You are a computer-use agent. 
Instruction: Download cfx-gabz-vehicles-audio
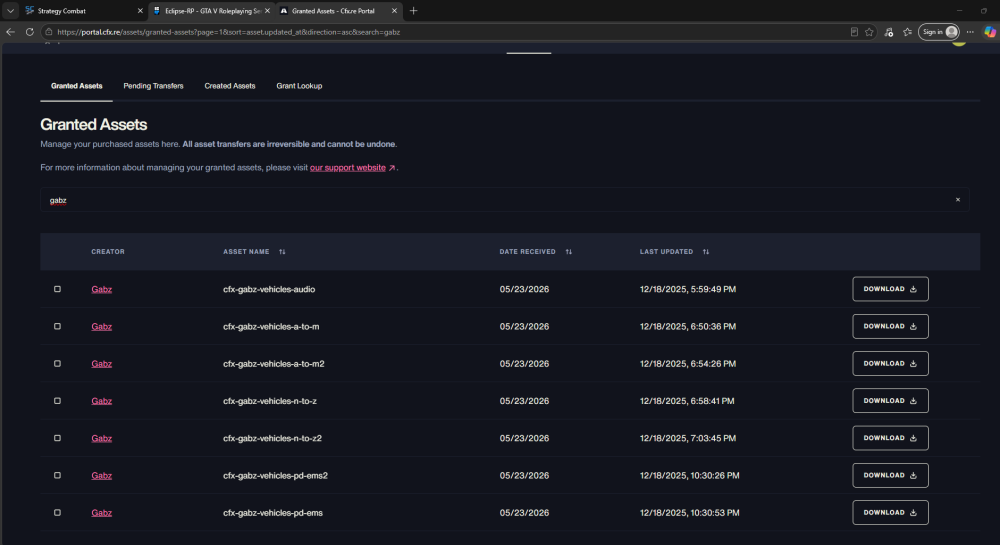(890, 289)
